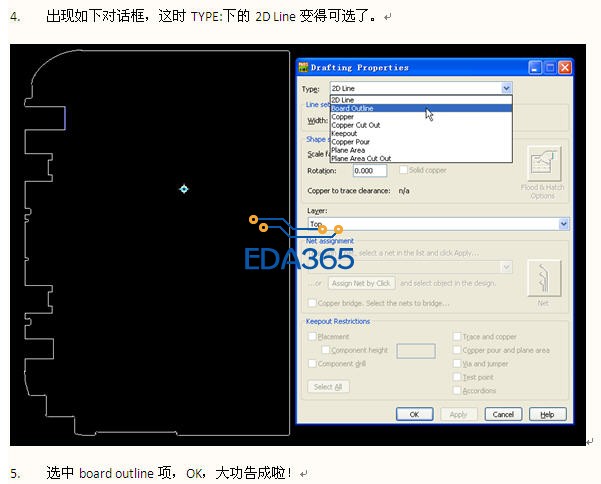Viewport: 601px width, 484px height.
Task: Click Assign Net by Click button
Action: pyautogui.click(x=361, y=283)
